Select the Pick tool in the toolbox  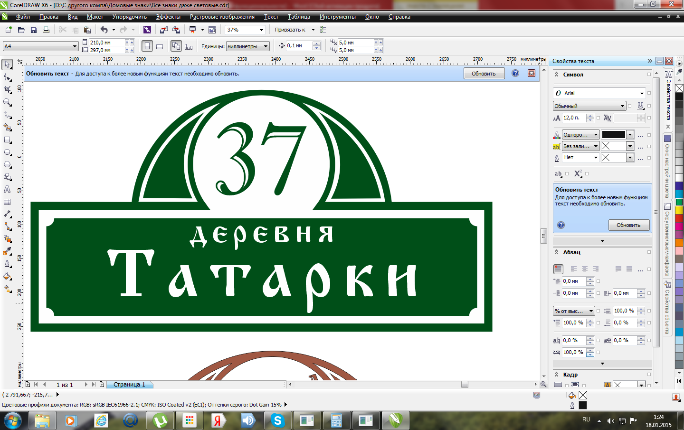coord(7,65)
